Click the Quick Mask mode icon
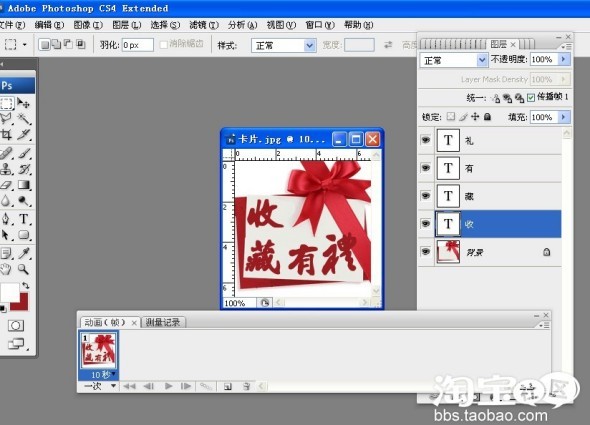This screenshot has width=590, height=425. point(16,325)
